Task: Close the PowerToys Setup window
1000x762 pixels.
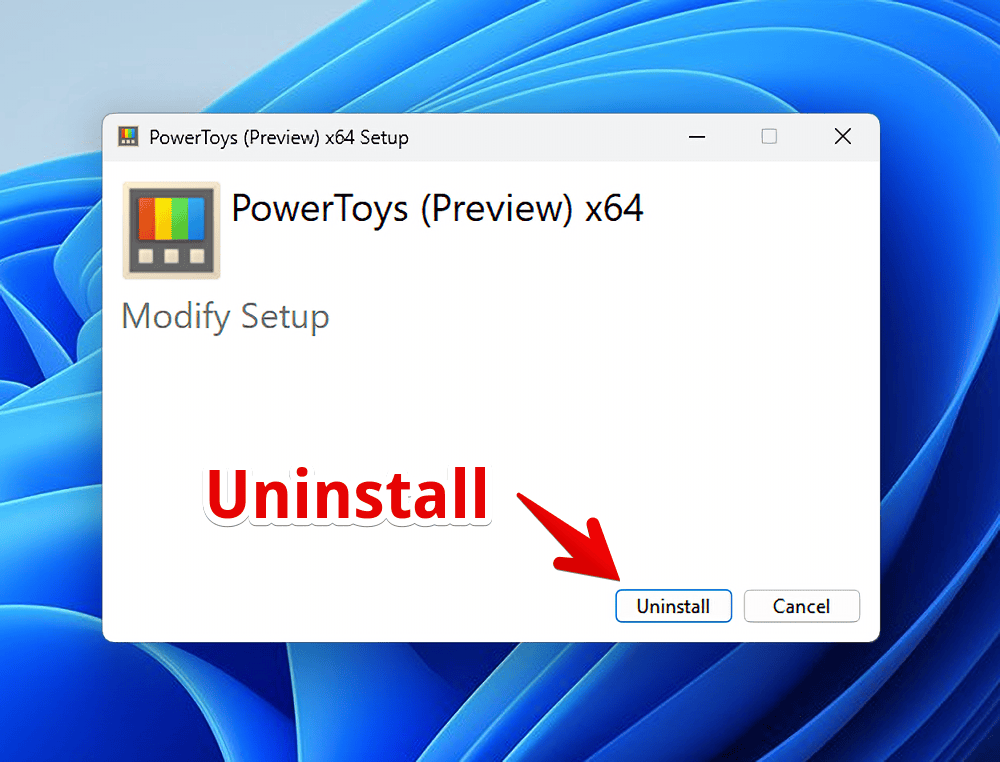Action: tap(842, 136)
